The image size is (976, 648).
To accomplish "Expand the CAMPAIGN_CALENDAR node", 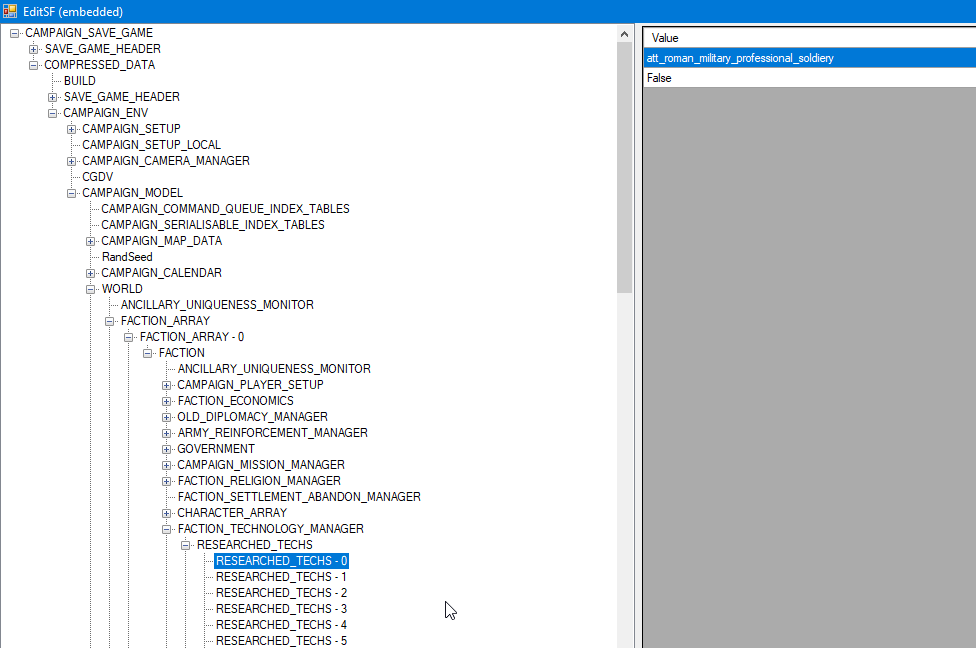I will [91, 273].
